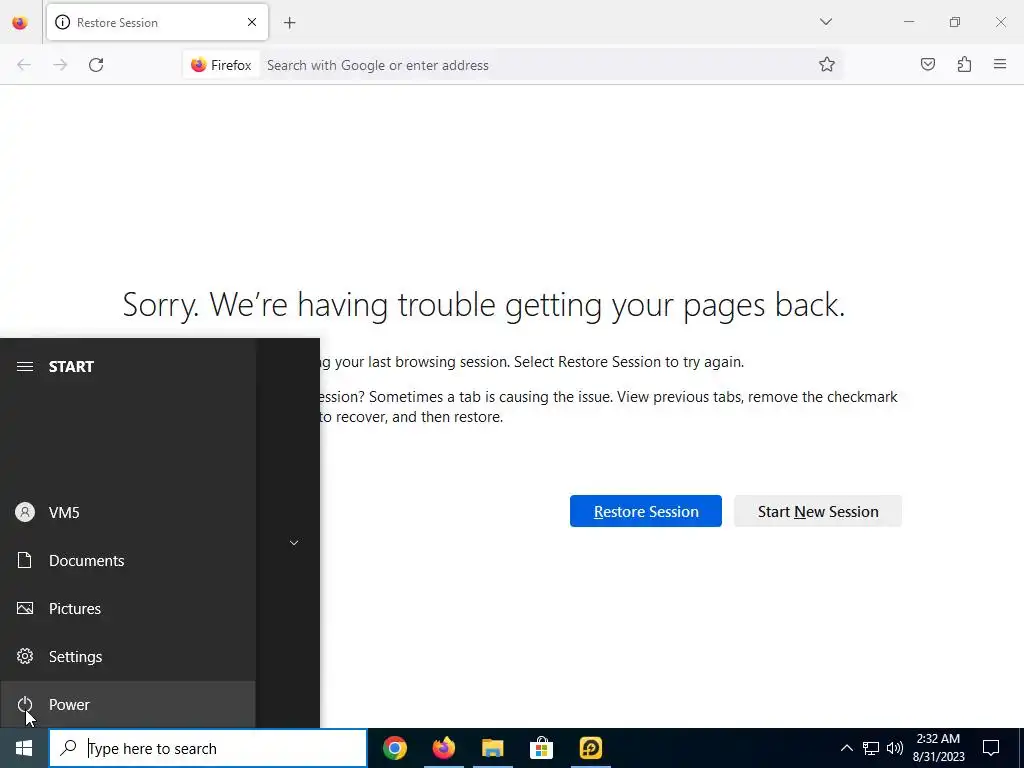Show the list all tabs dropdown arrow
1024x768 pixels.
tap(825, 22)
